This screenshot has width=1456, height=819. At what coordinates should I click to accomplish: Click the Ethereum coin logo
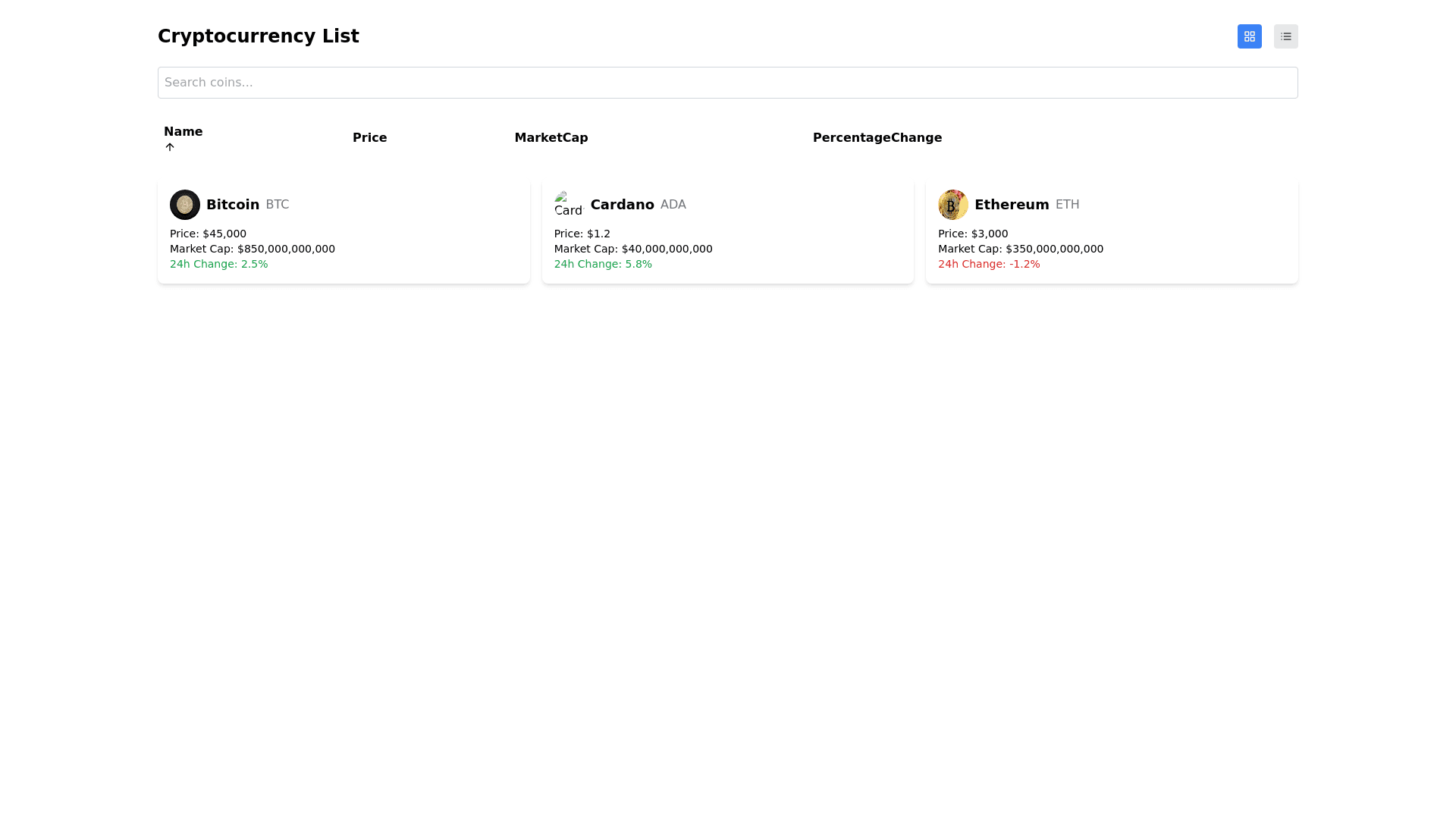[952, 205]
